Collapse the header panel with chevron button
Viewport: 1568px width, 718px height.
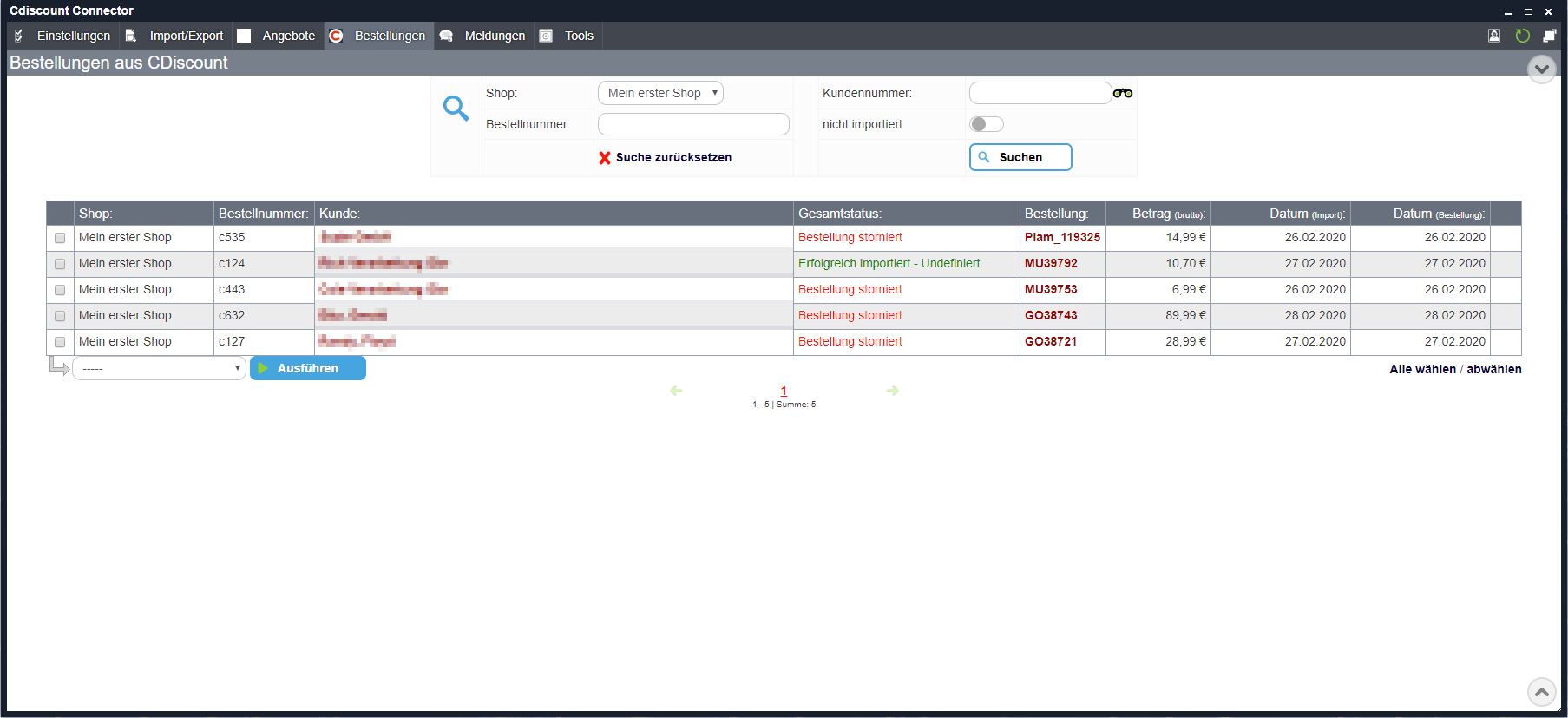pyautogui.click(x=1541, y=69)
